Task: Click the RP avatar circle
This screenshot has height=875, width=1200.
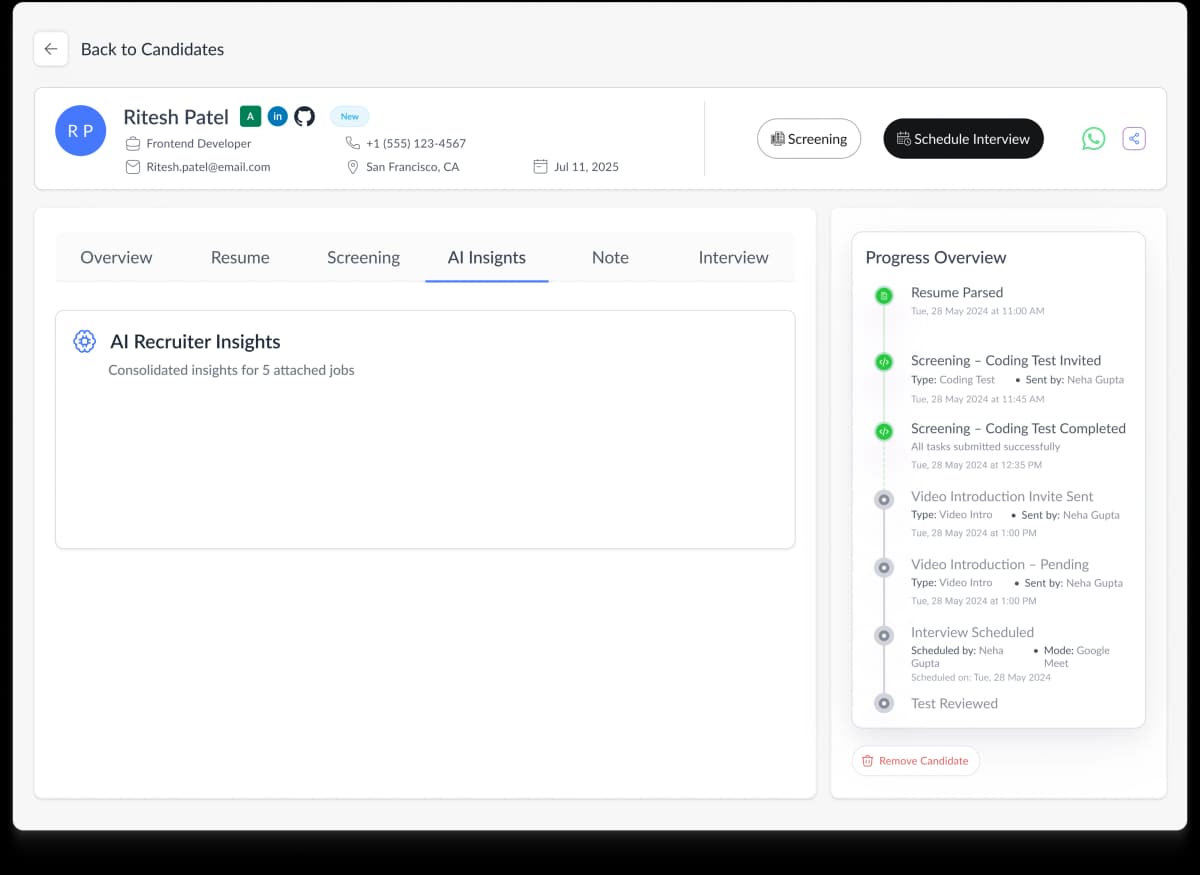Action: tap(81, 131)
